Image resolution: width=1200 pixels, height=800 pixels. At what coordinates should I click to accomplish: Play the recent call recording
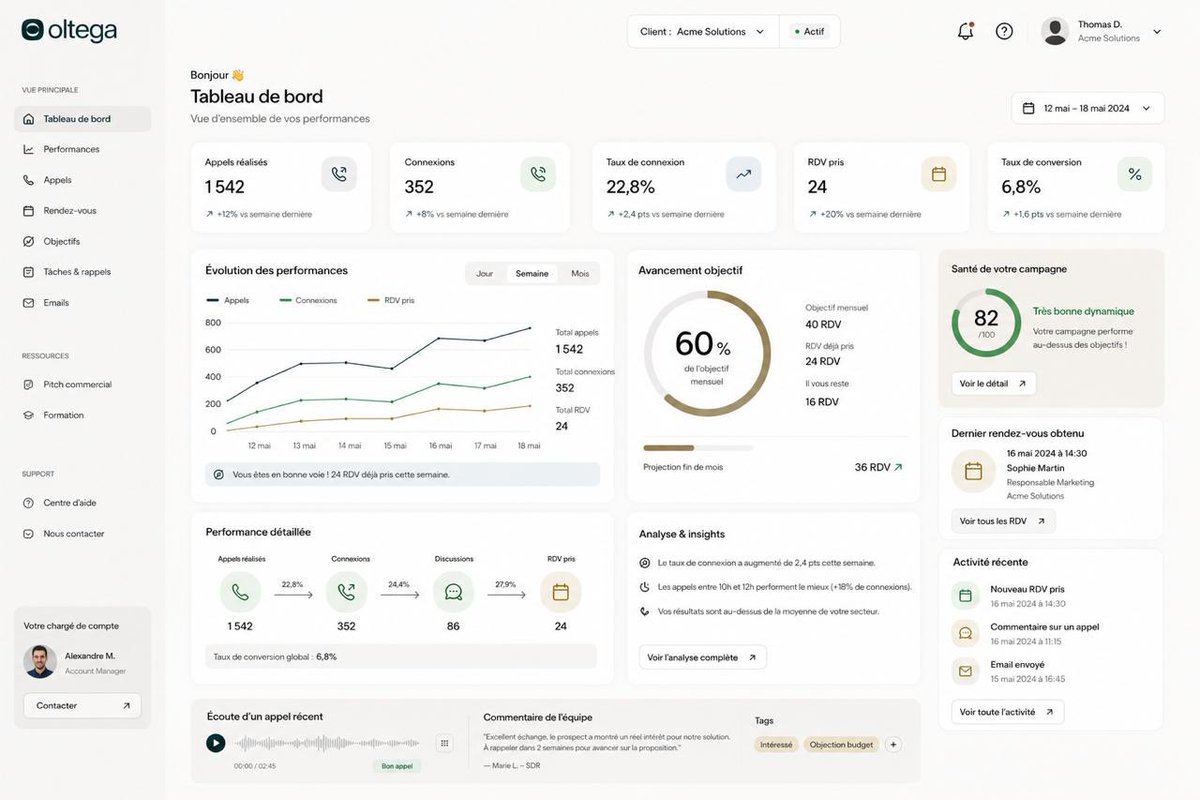pos(215,743)
